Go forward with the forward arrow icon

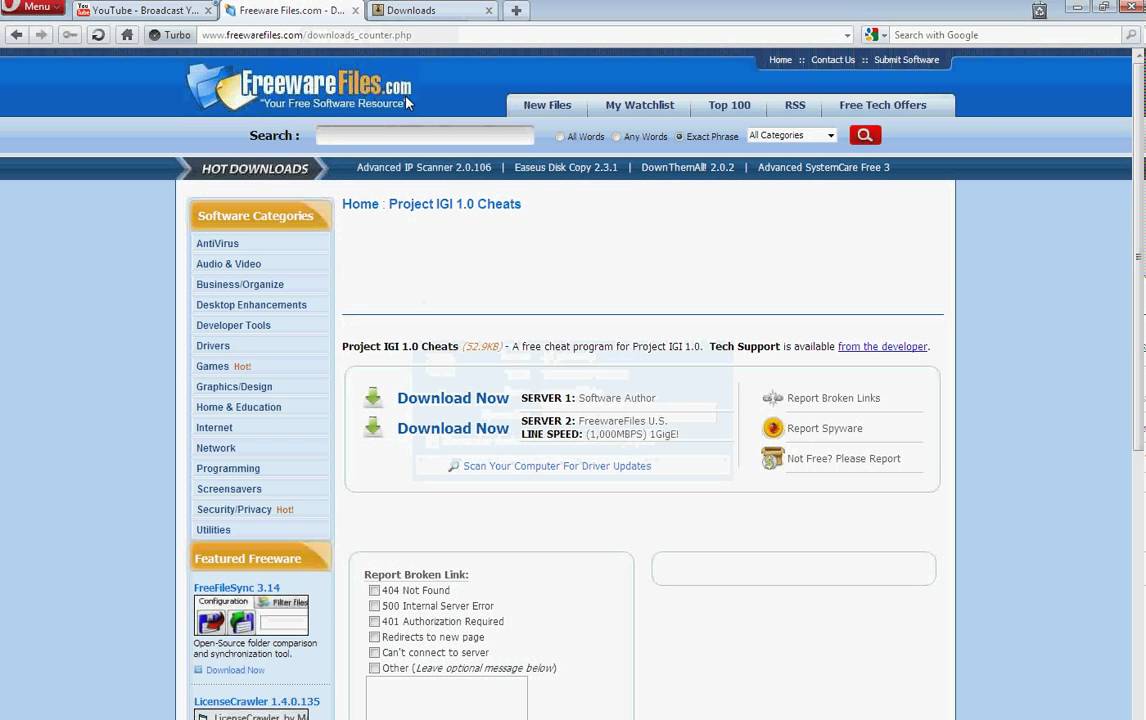point(42,34)
